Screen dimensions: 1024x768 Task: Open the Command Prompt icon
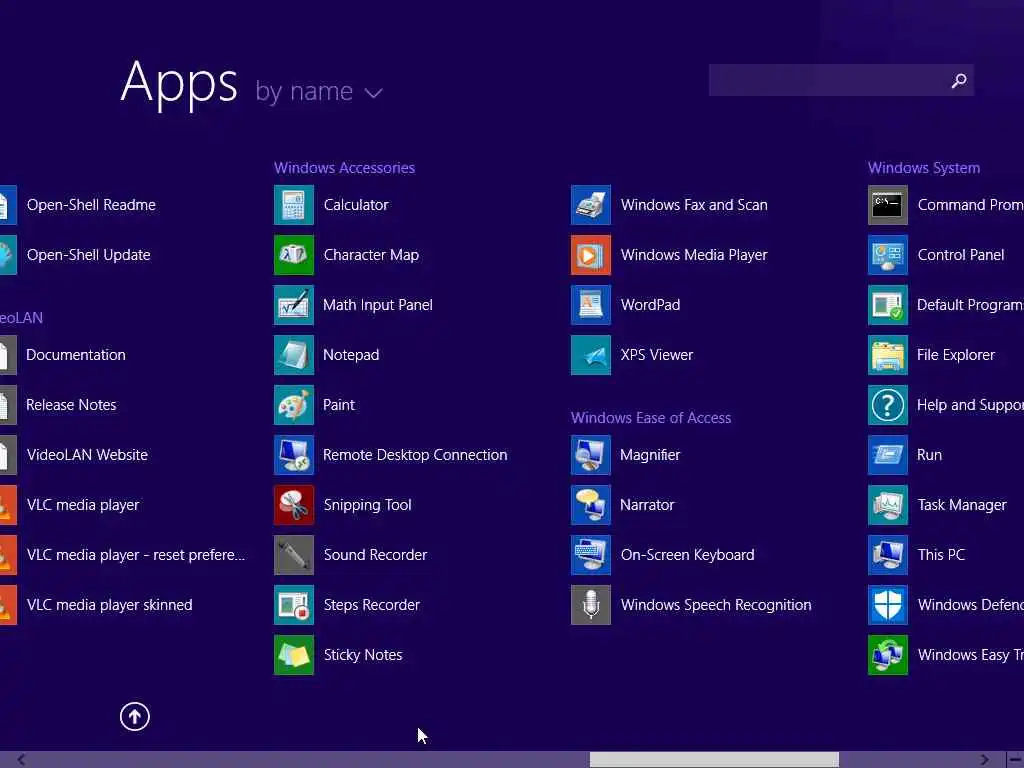click(x=888, y=205)
